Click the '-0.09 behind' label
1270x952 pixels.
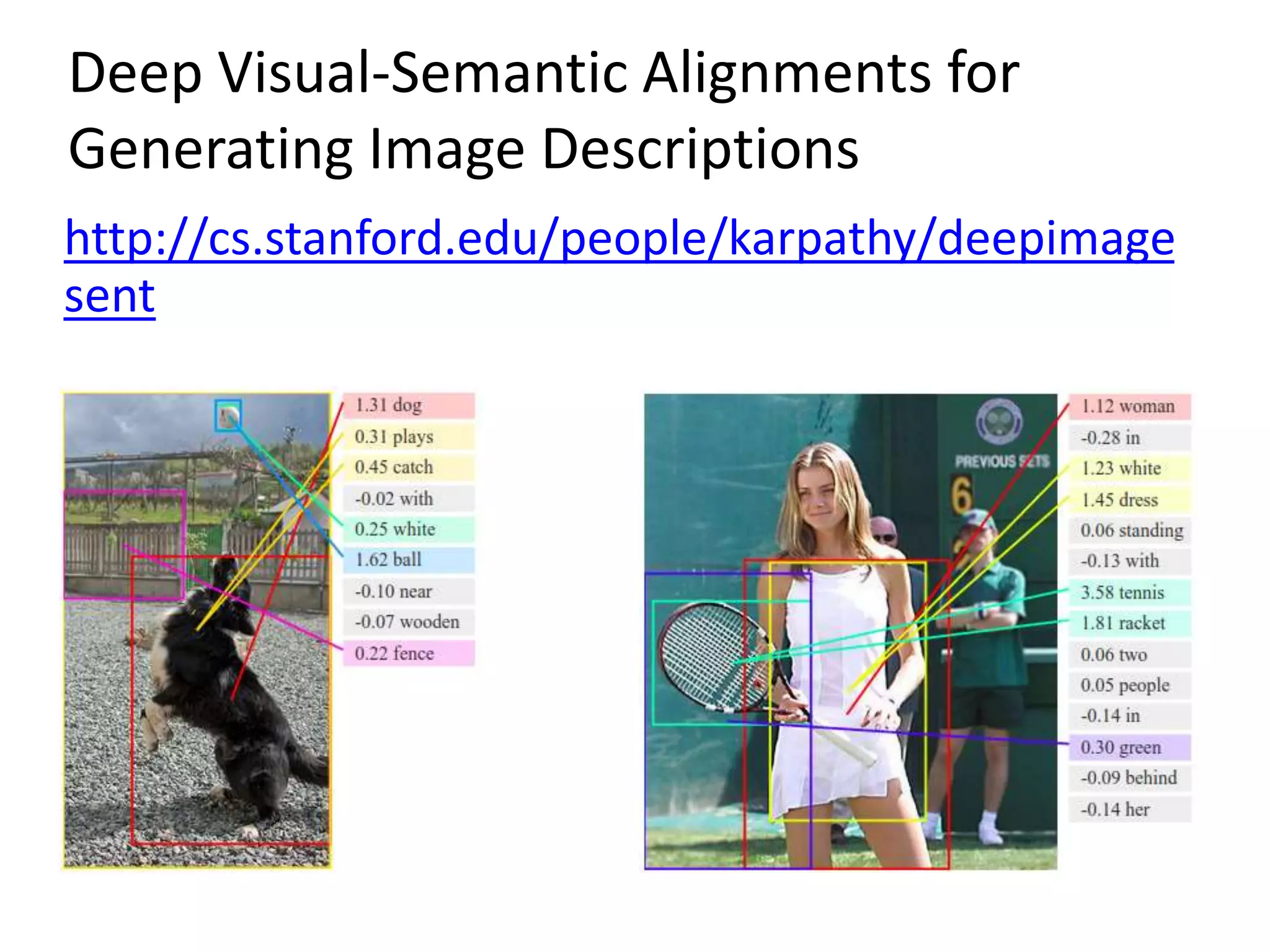[1130, 778]
